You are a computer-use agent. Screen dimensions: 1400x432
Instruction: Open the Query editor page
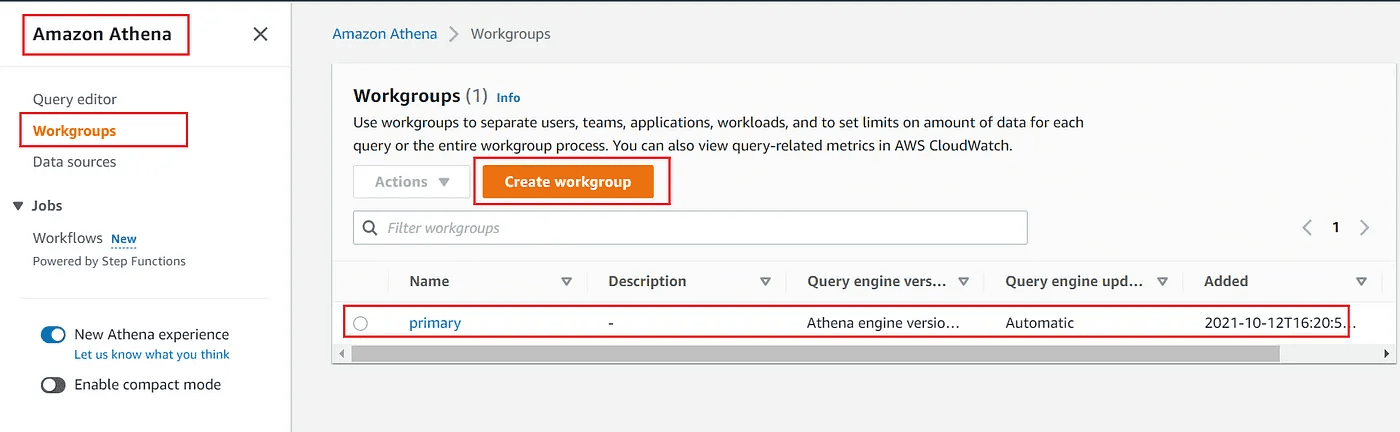point(75,99)
